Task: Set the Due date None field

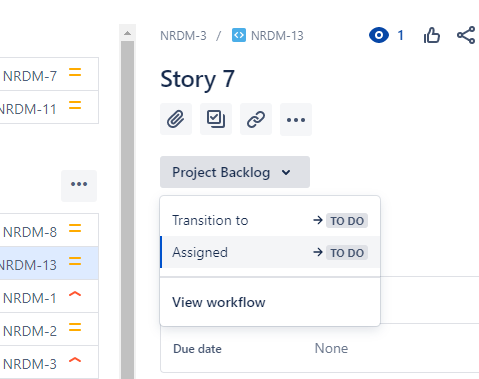Action: 331,348
